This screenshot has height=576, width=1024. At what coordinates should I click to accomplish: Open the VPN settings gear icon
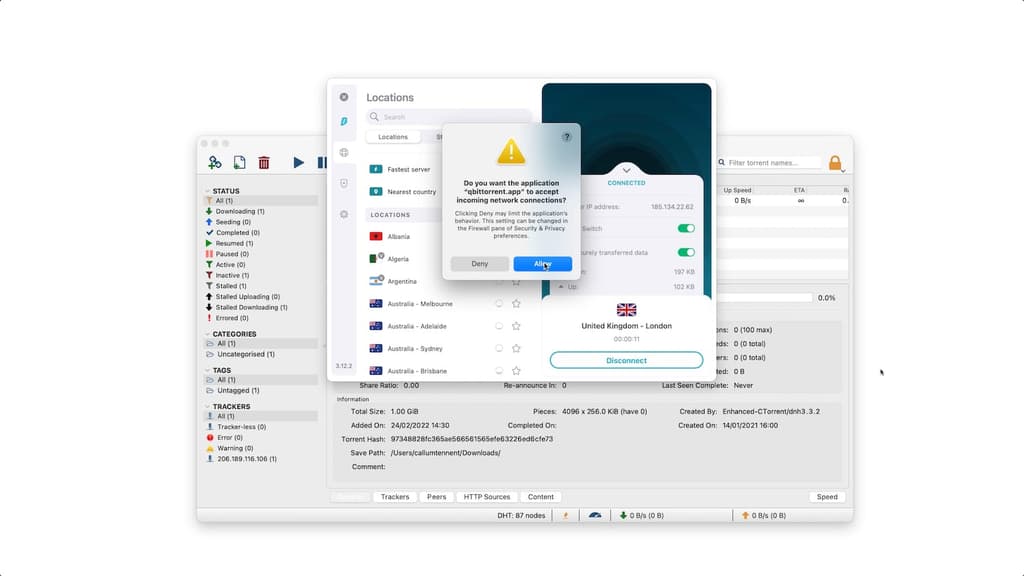(344, 214)
